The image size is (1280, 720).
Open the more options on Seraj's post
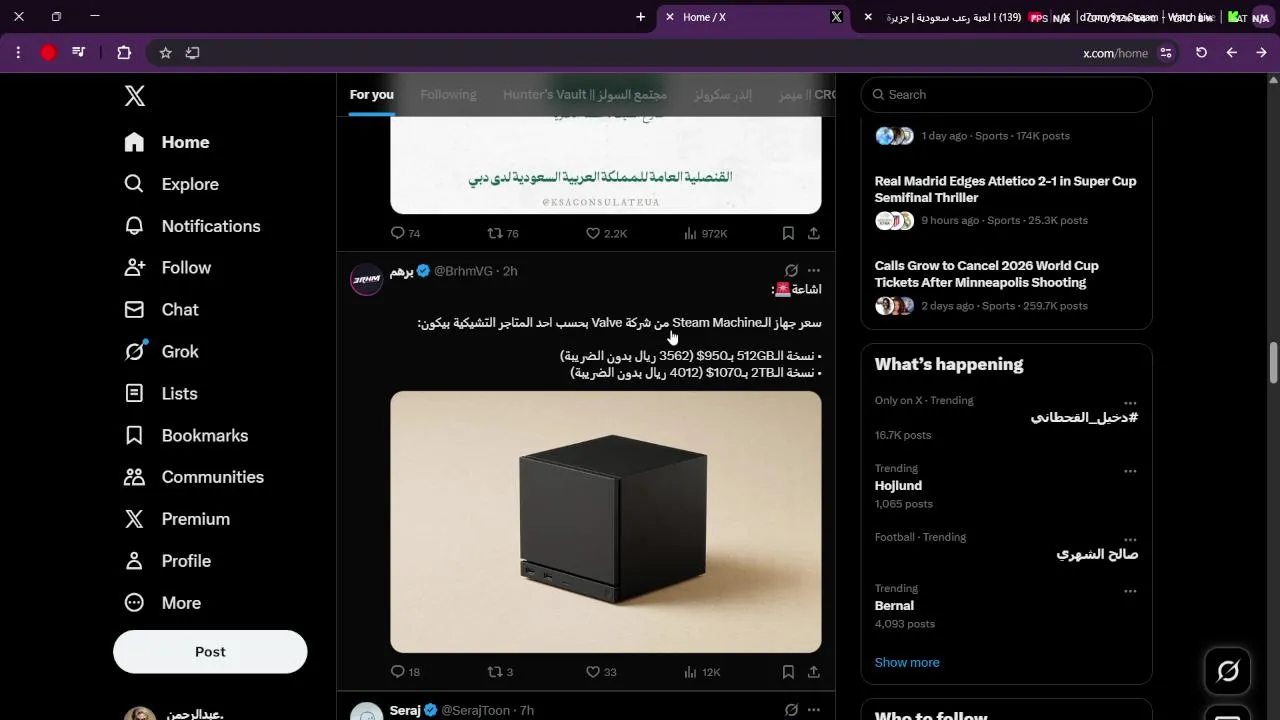pyautogui.click(x=814, y=710)
